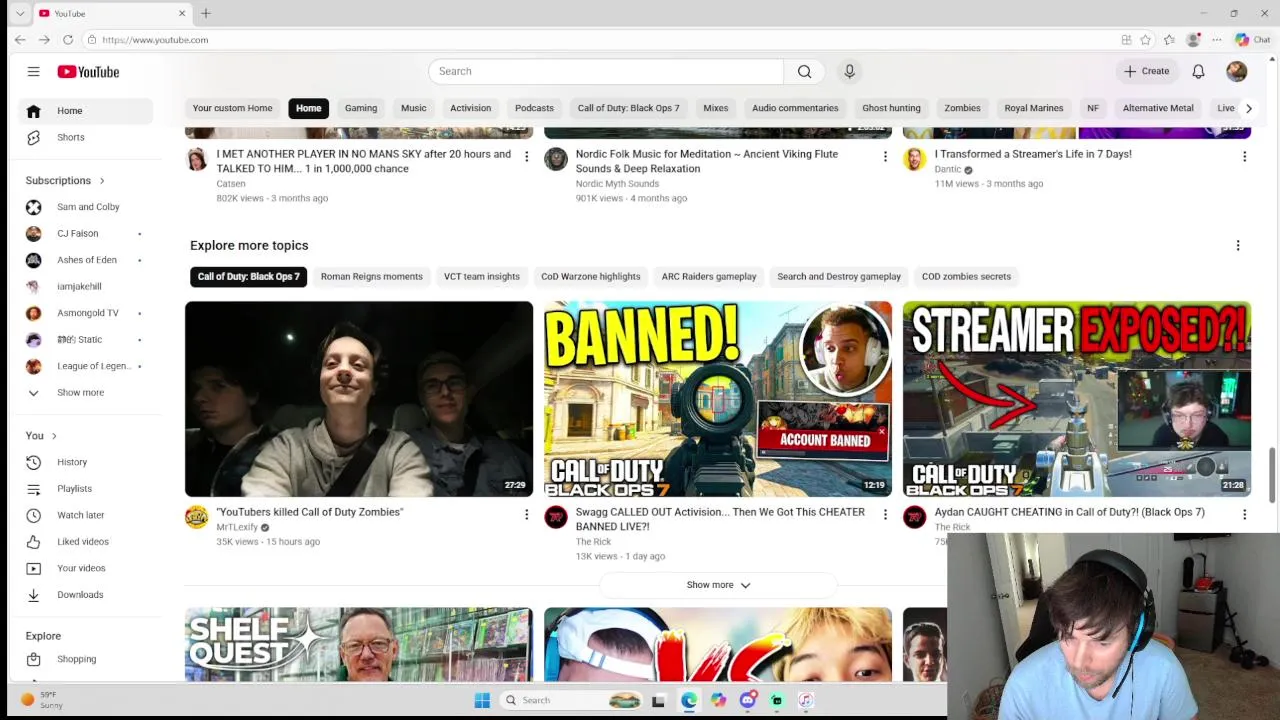
Task: Click the Nordic Myth Sounds channel avatar
Action: (x=556, y=159)
